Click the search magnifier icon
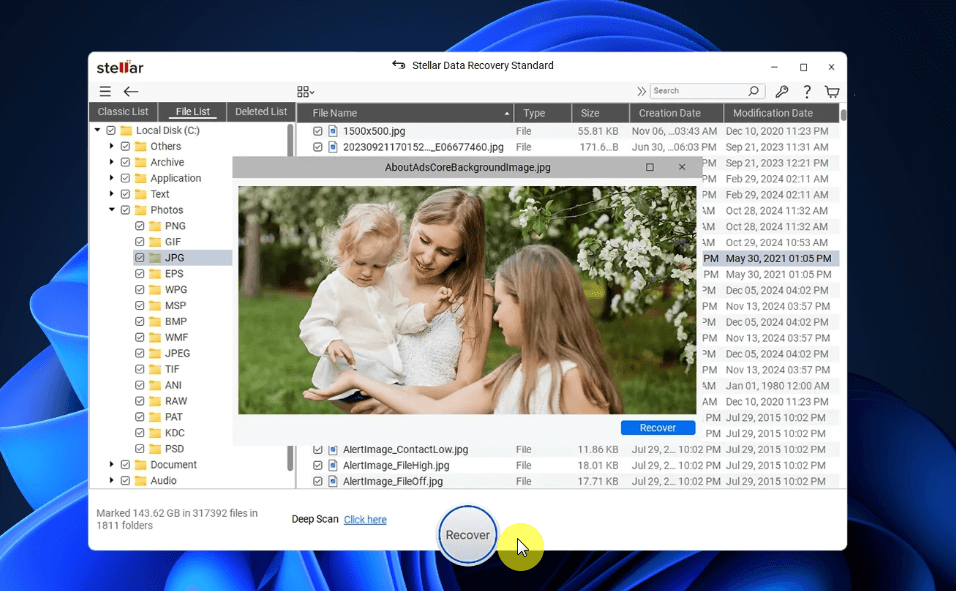Viewport: 956px width, 591px height. tap(753, 91)
